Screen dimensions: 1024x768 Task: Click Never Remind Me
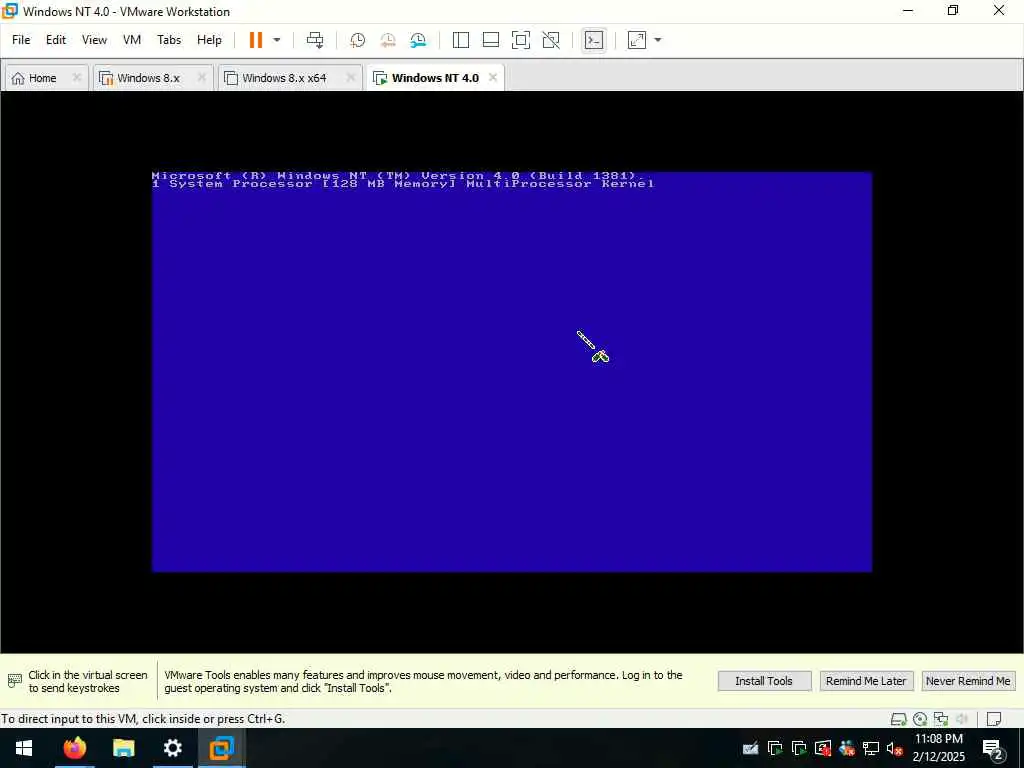click(968, 681)
